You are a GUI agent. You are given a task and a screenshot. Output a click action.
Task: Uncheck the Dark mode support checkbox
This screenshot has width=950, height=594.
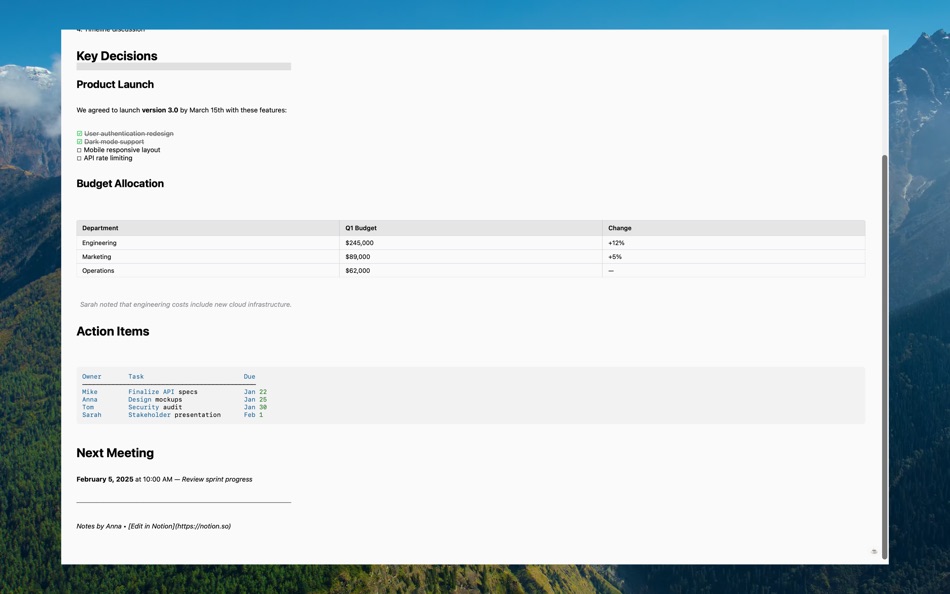pos(79,142)
